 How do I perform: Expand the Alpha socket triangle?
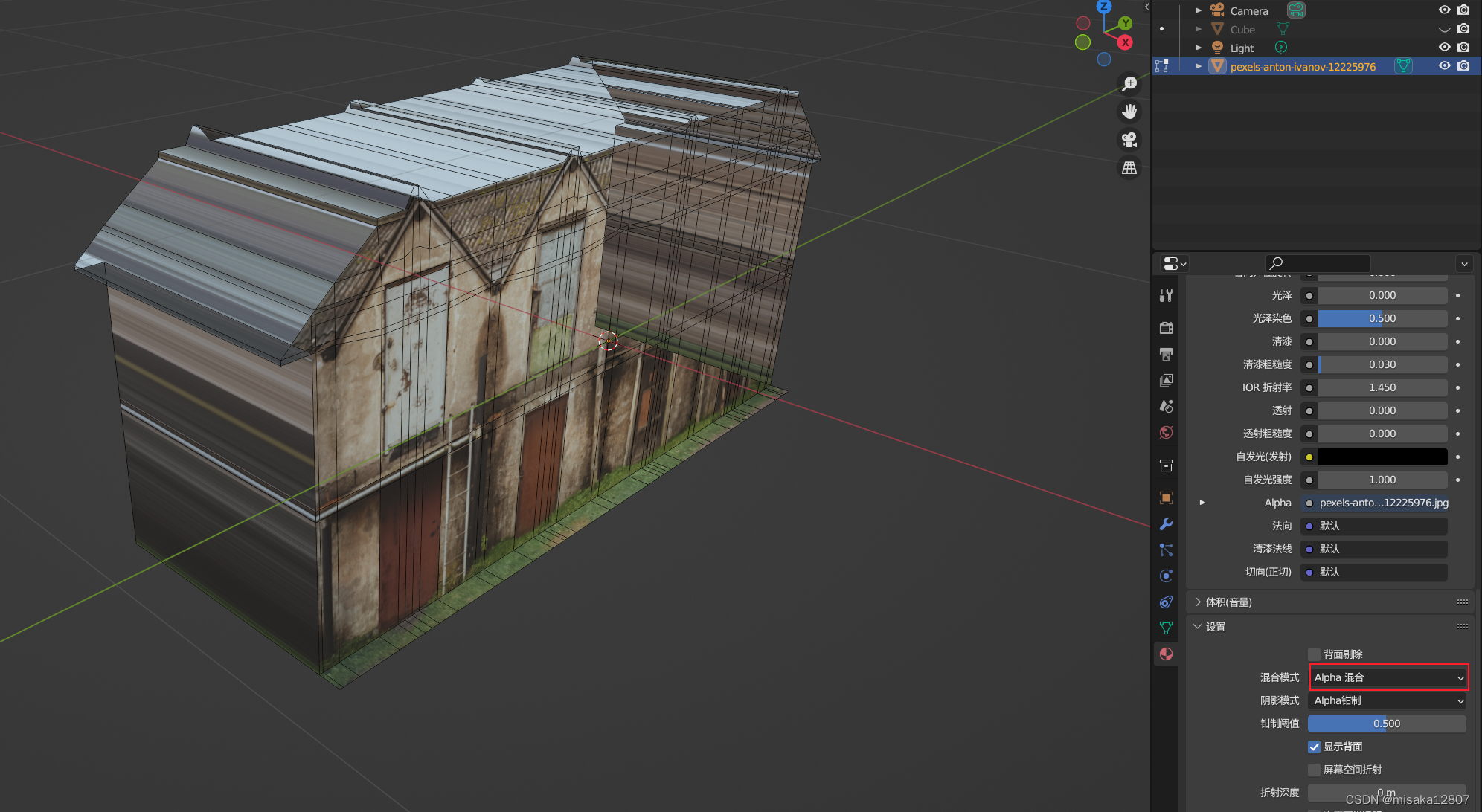pos(1202,503)
